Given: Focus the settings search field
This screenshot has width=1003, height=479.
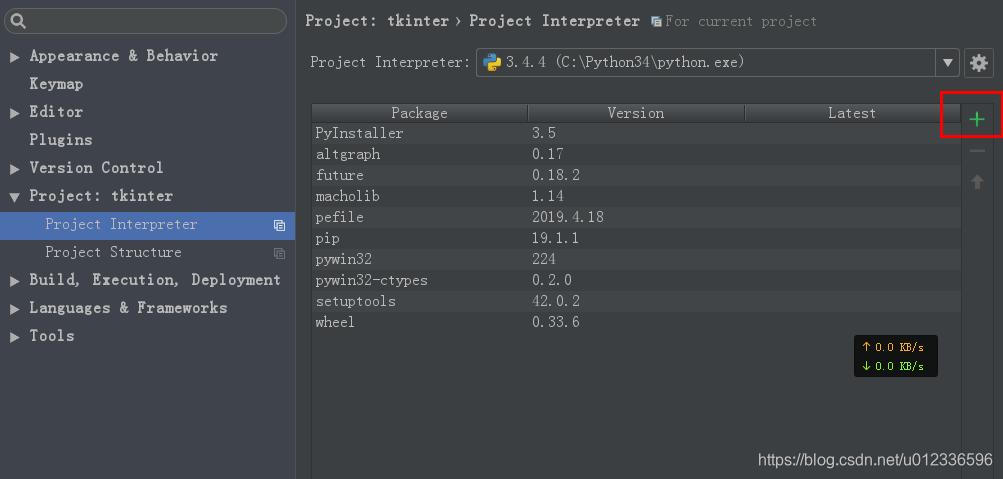Looking at the screenshot, I should click(155, 21).
